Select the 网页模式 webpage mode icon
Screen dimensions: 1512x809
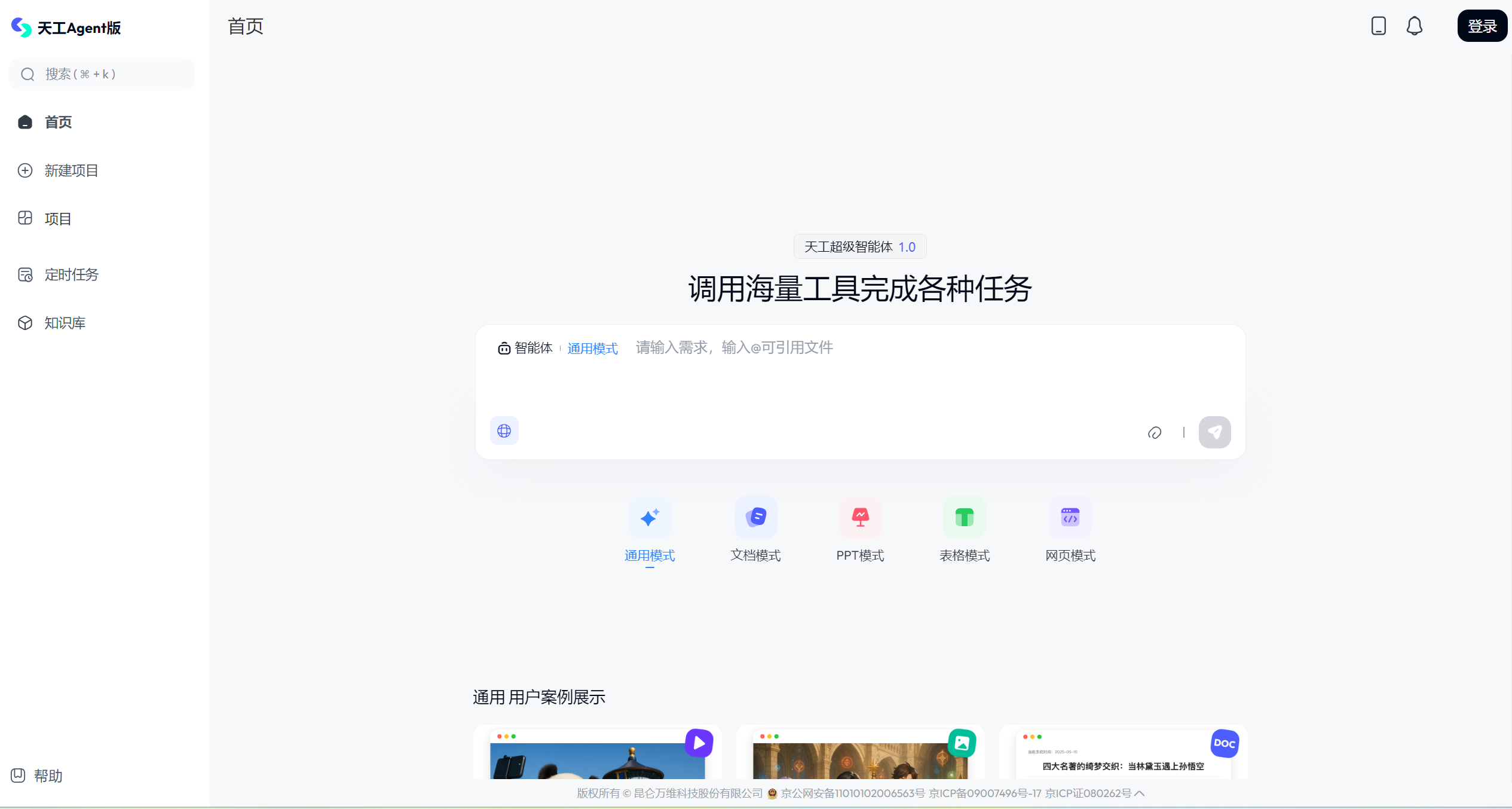pos(1069,517)
